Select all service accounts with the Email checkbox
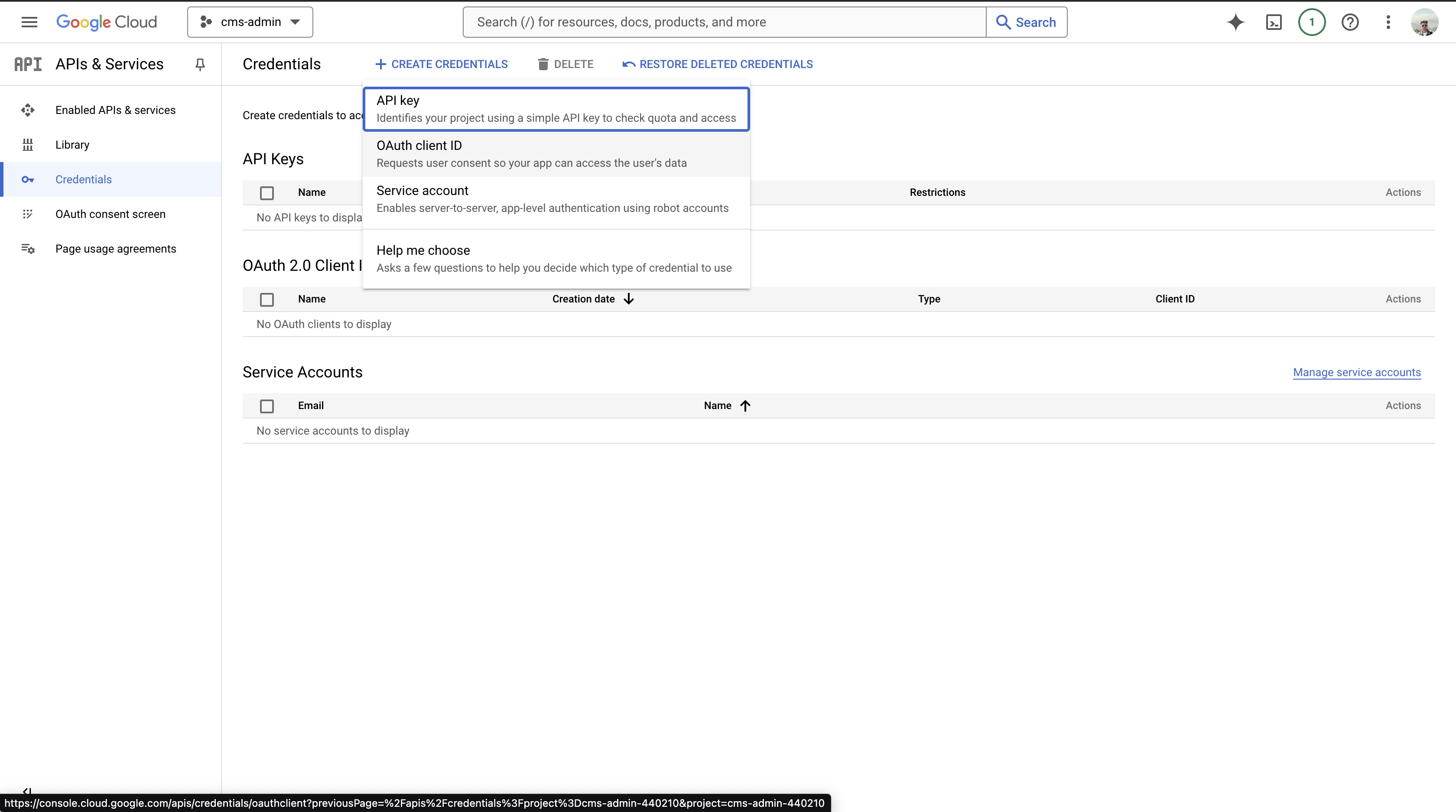The image size is (1456, 812). tap(267, 406)
